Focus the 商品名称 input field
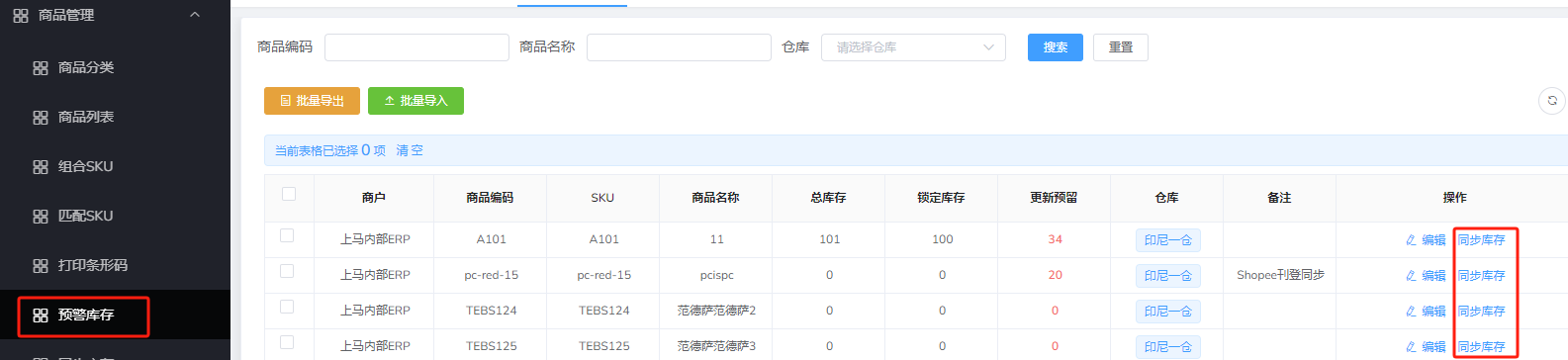Screen dimensions: 1568x360 [x=679, y=47]
